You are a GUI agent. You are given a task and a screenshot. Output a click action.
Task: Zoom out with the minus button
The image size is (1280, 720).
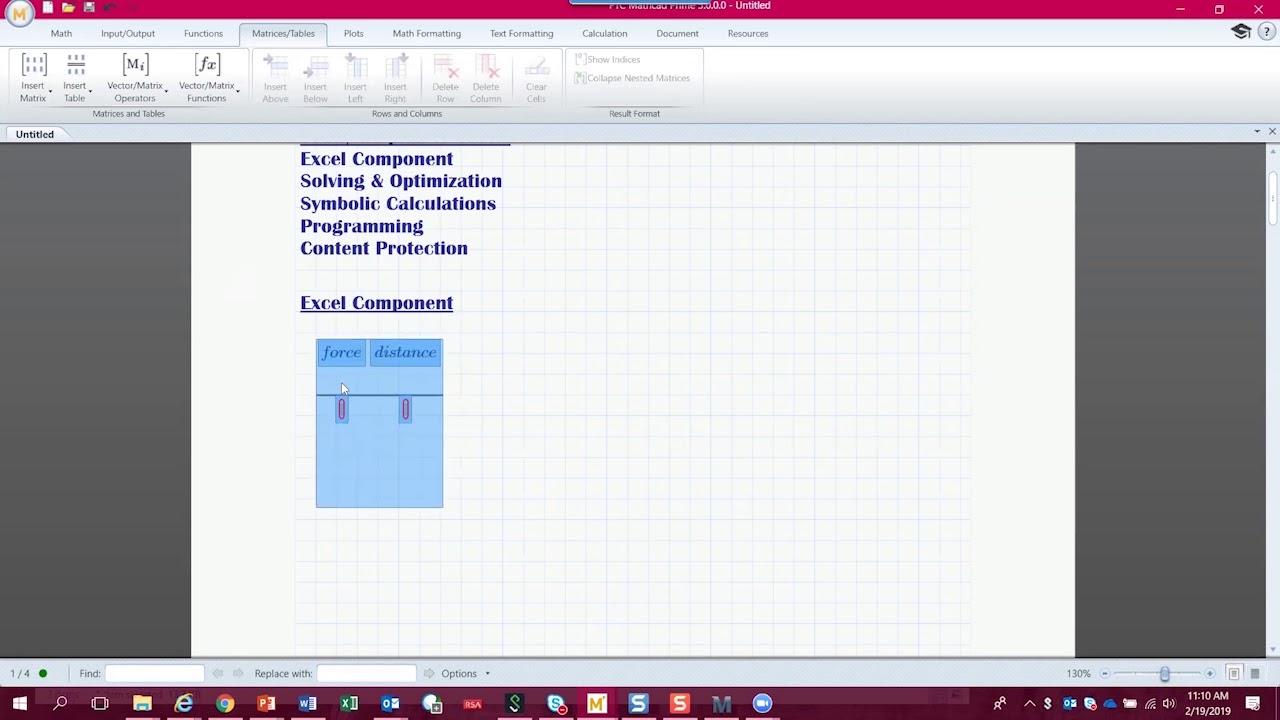coord(1105,674)
